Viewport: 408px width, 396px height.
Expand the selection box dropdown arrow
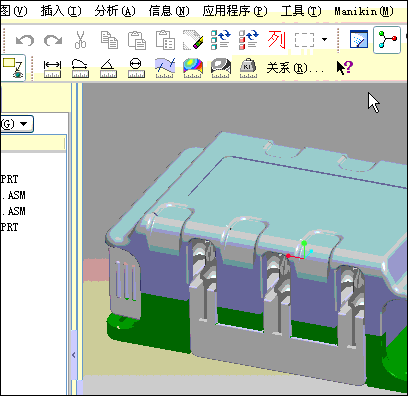[x=324, y=40]
